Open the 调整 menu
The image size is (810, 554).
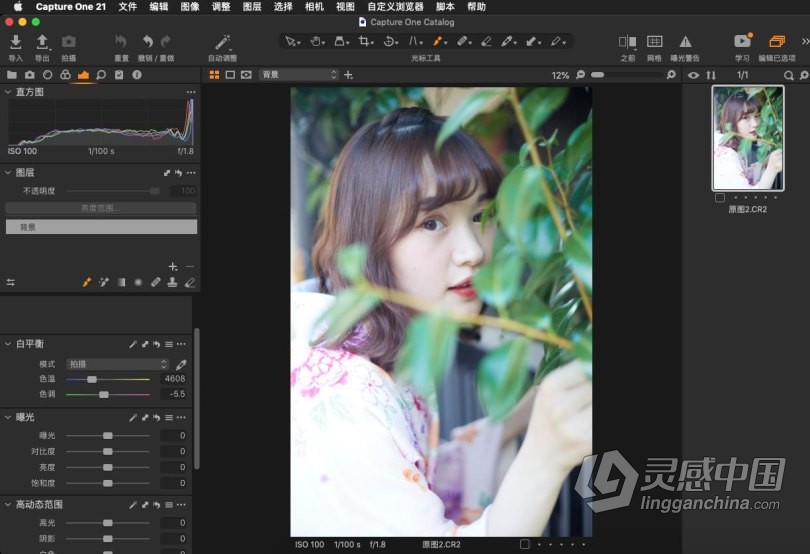coord(221,7)
